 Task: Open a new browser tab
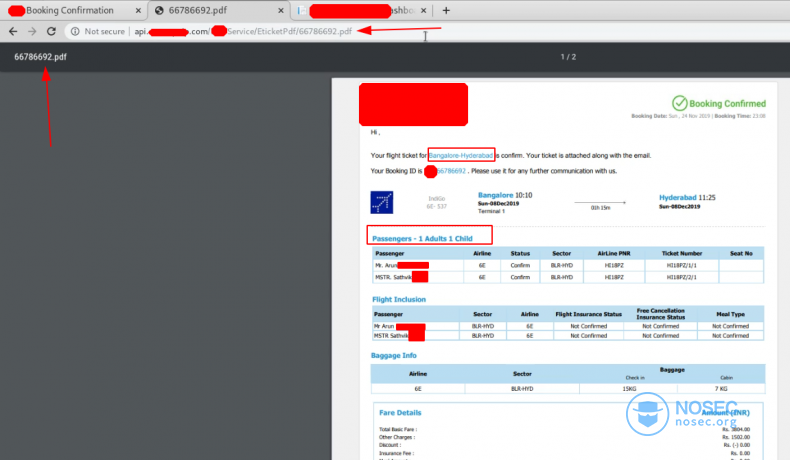click(446, 10)
